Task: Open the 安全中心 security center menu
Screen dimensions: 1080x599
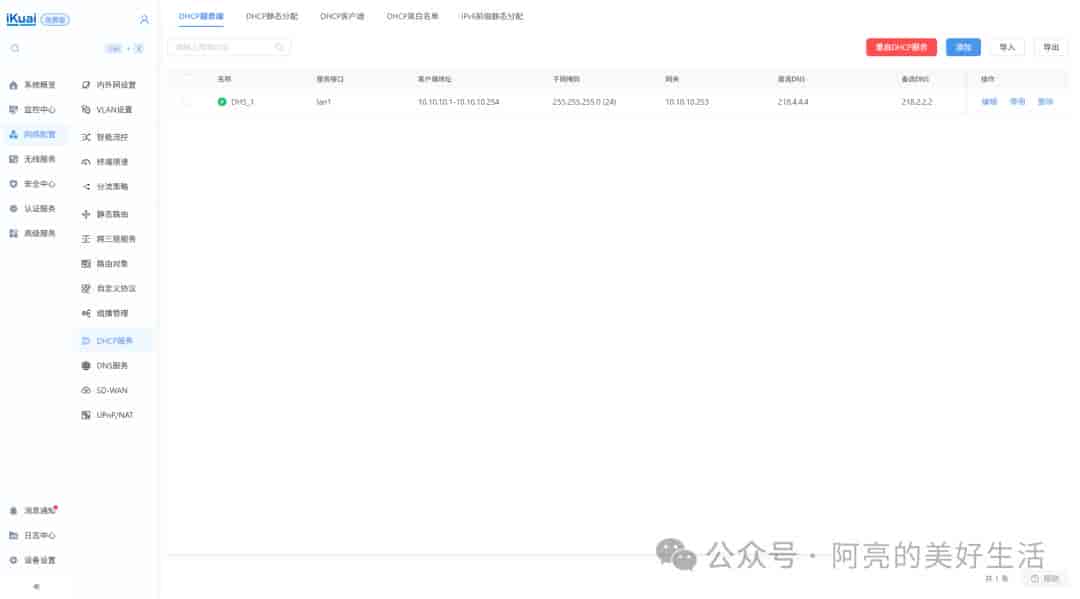Action: [32, 184]
